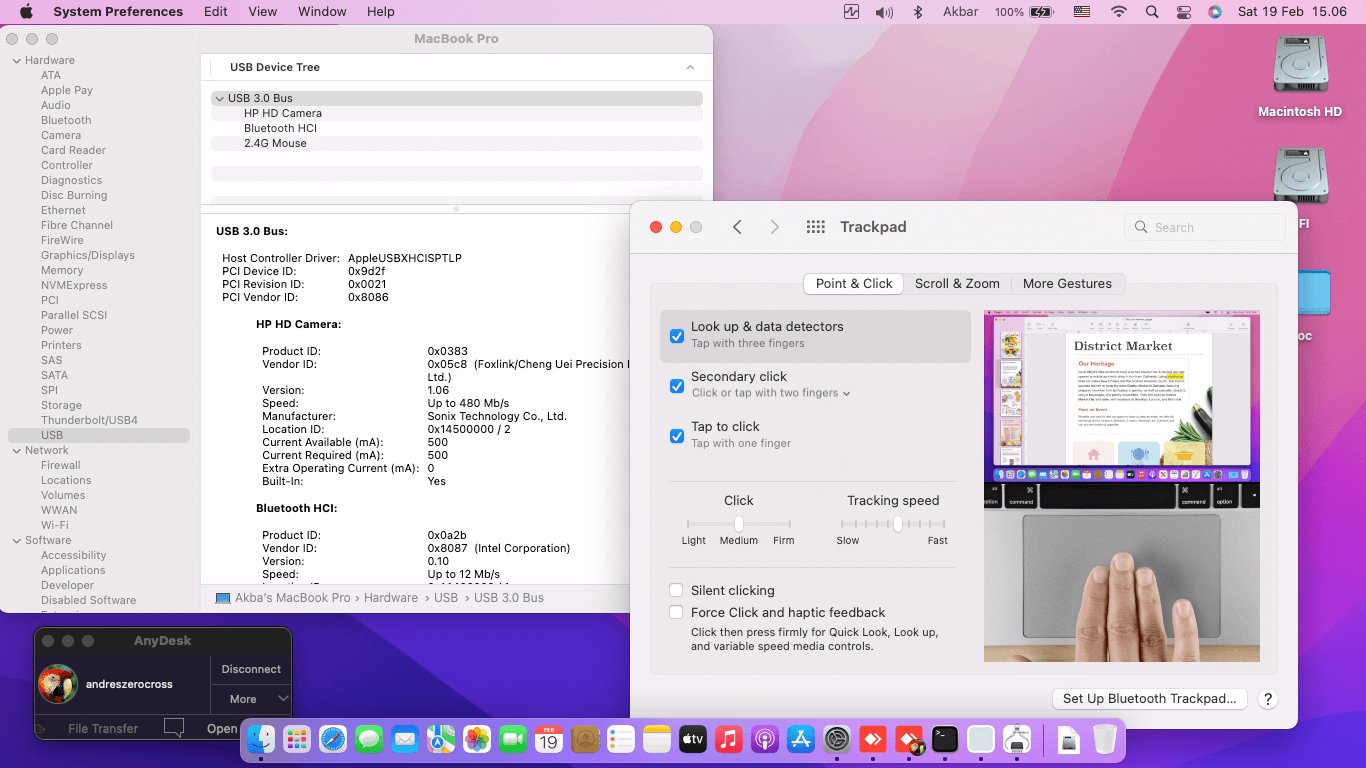Go back using the Trackpad back arrow

[737, 227]
